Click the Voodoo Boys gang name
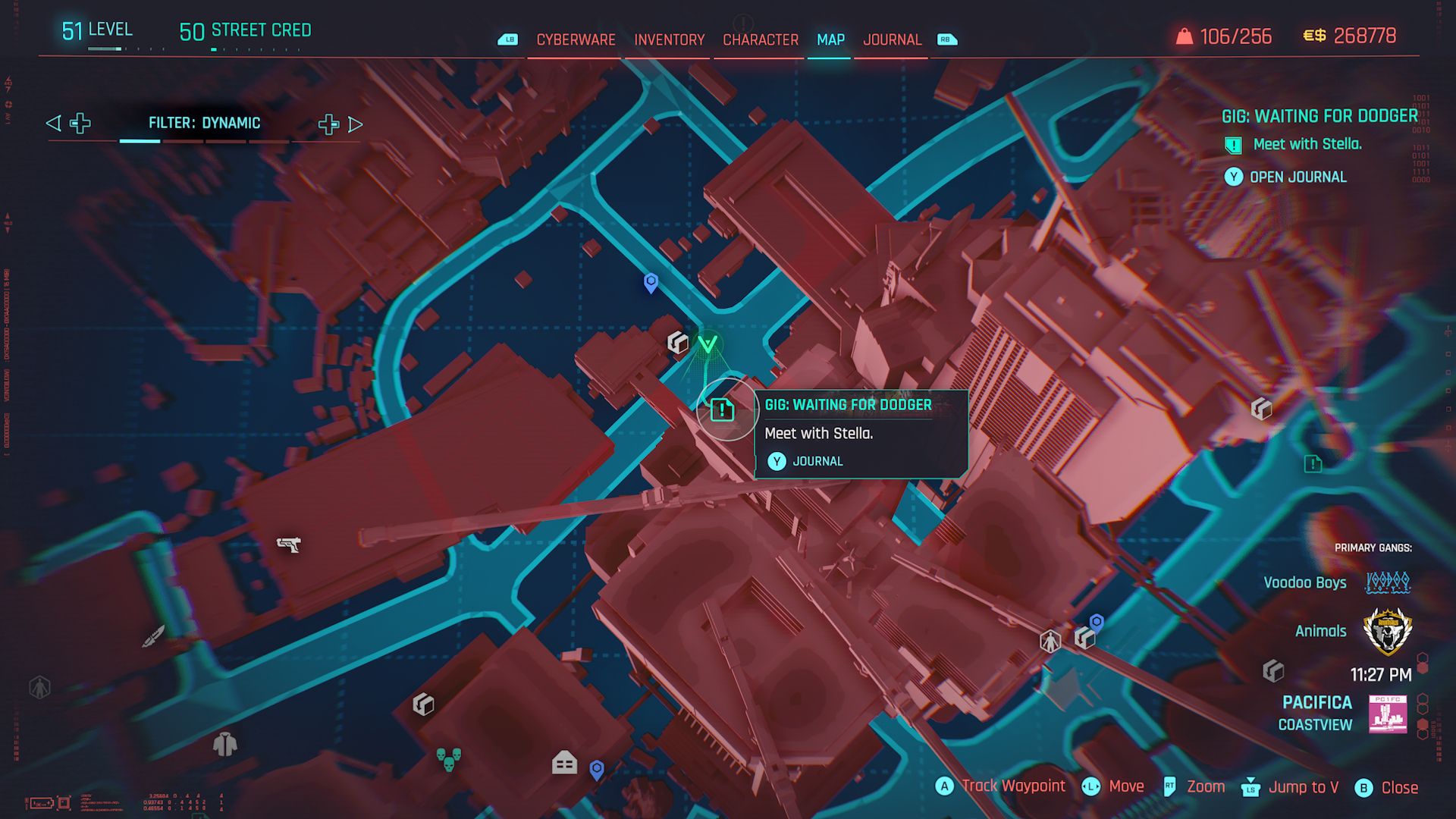The width and height of the screenshot is (1456, 819). pos(1304,582)
